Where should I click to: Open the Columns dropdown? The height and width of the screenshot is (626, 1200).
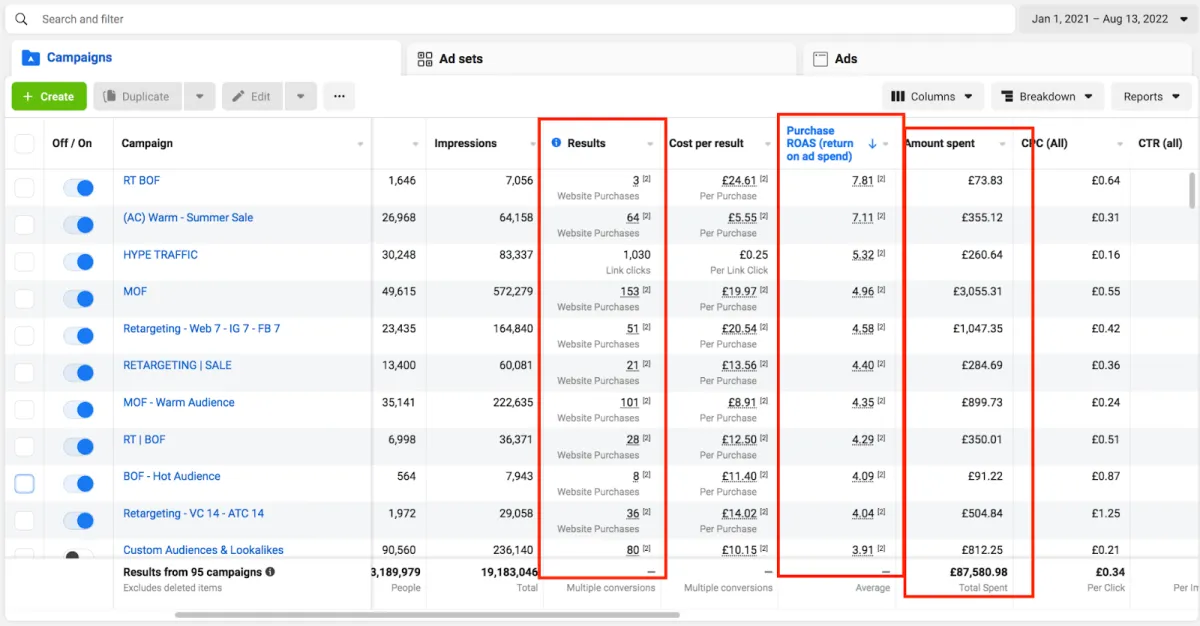pyautogui.click(x=932, y=96)
